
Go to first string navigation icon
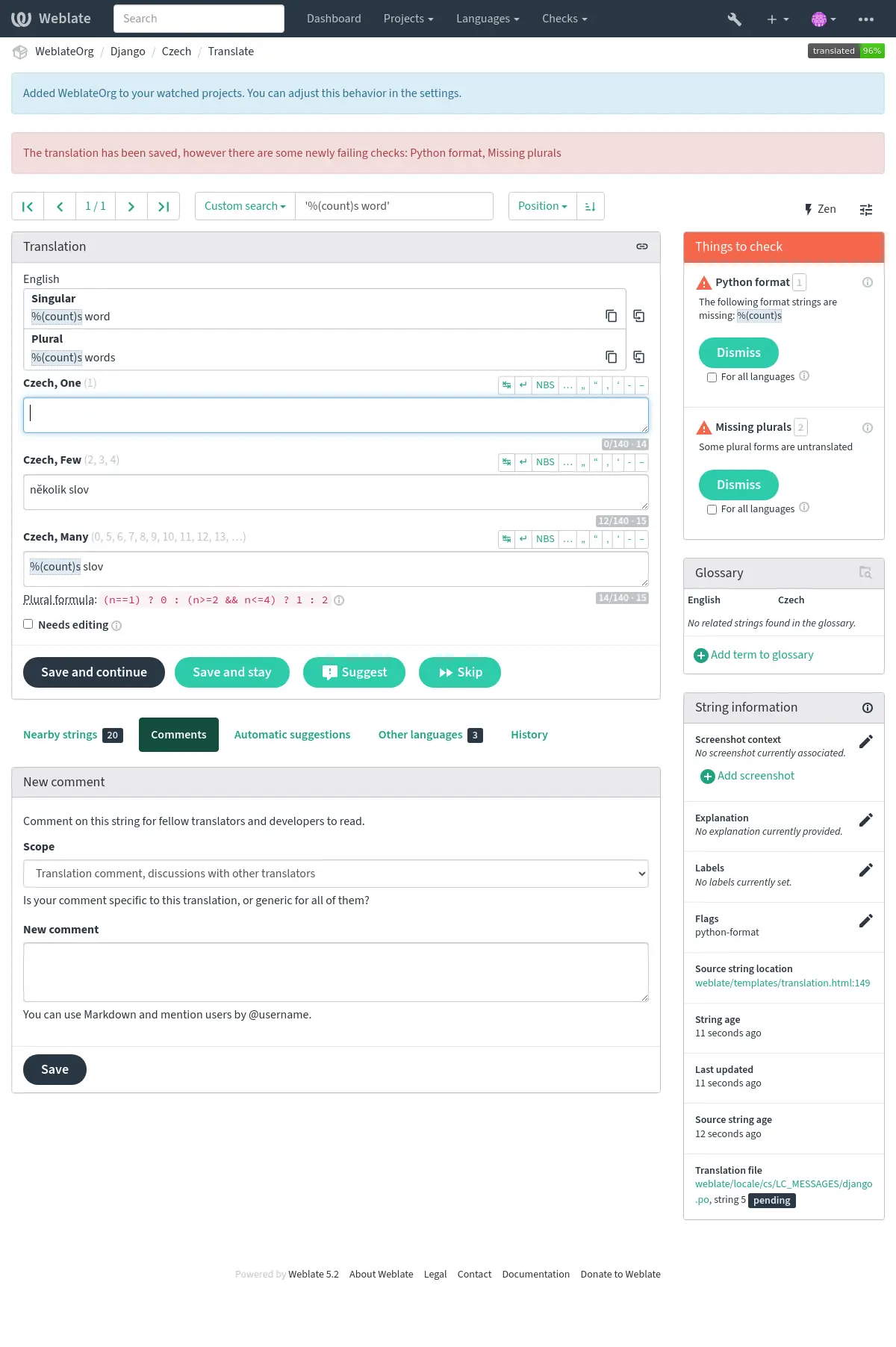(x=28, y=207)
